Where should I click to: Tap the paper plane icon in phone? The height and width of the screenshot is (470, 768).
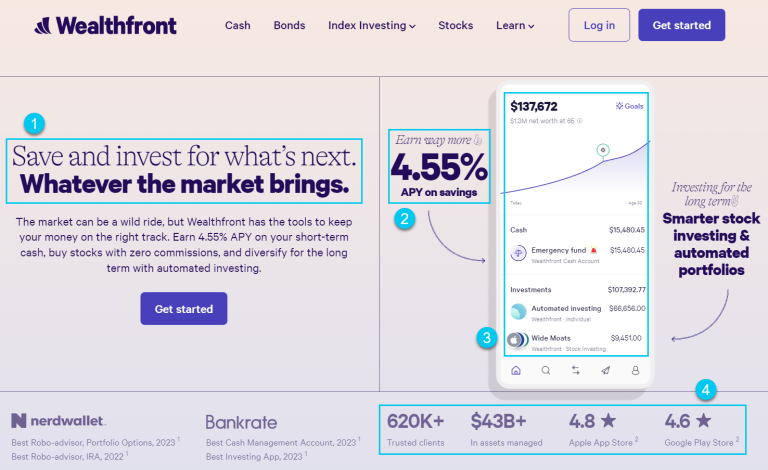click(x=605, y=371)
